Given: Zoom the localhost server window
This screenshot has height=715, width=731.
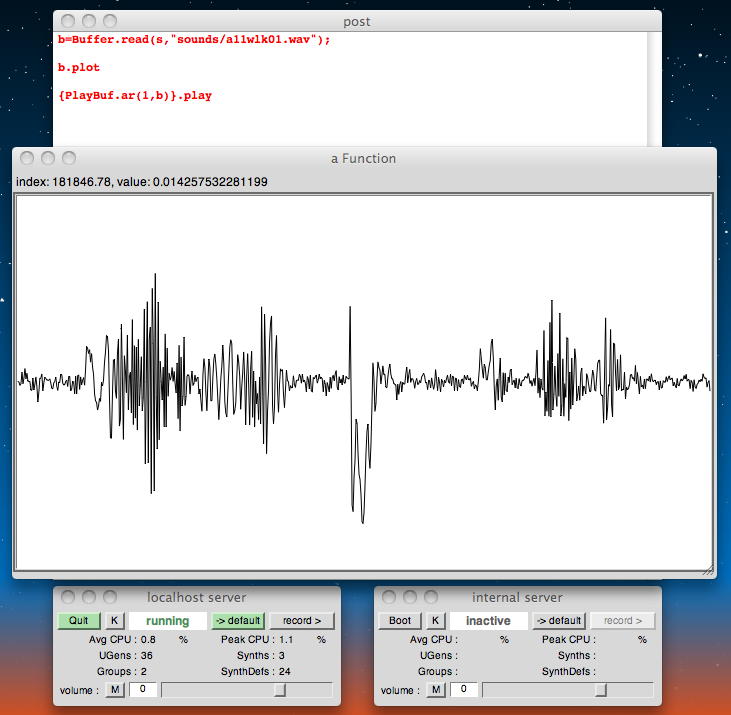Looking at the screenshot, I should point(110,597).
